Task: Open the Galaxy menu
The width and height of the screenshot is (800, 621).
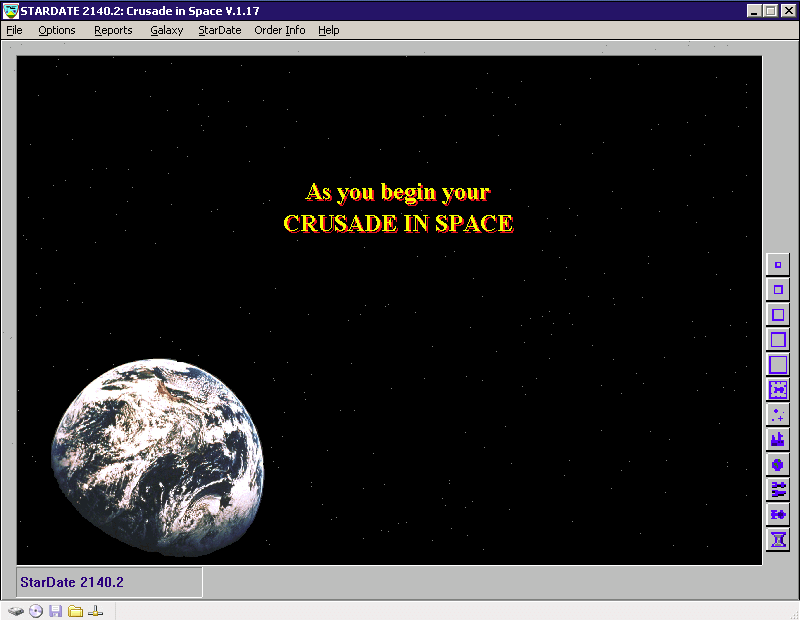Action: 167,30
